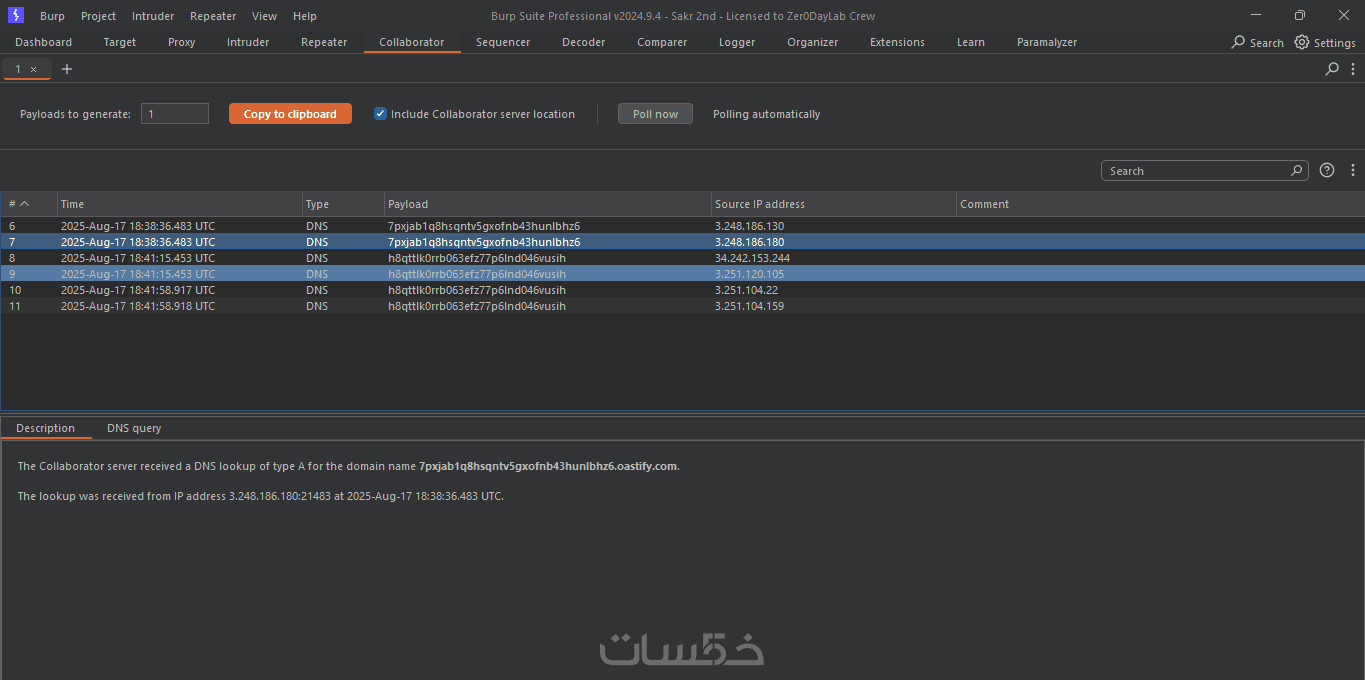The width and height of the screenshot is (1365, 680).
Task: Select the Description tab
Action: click(45, 428)
